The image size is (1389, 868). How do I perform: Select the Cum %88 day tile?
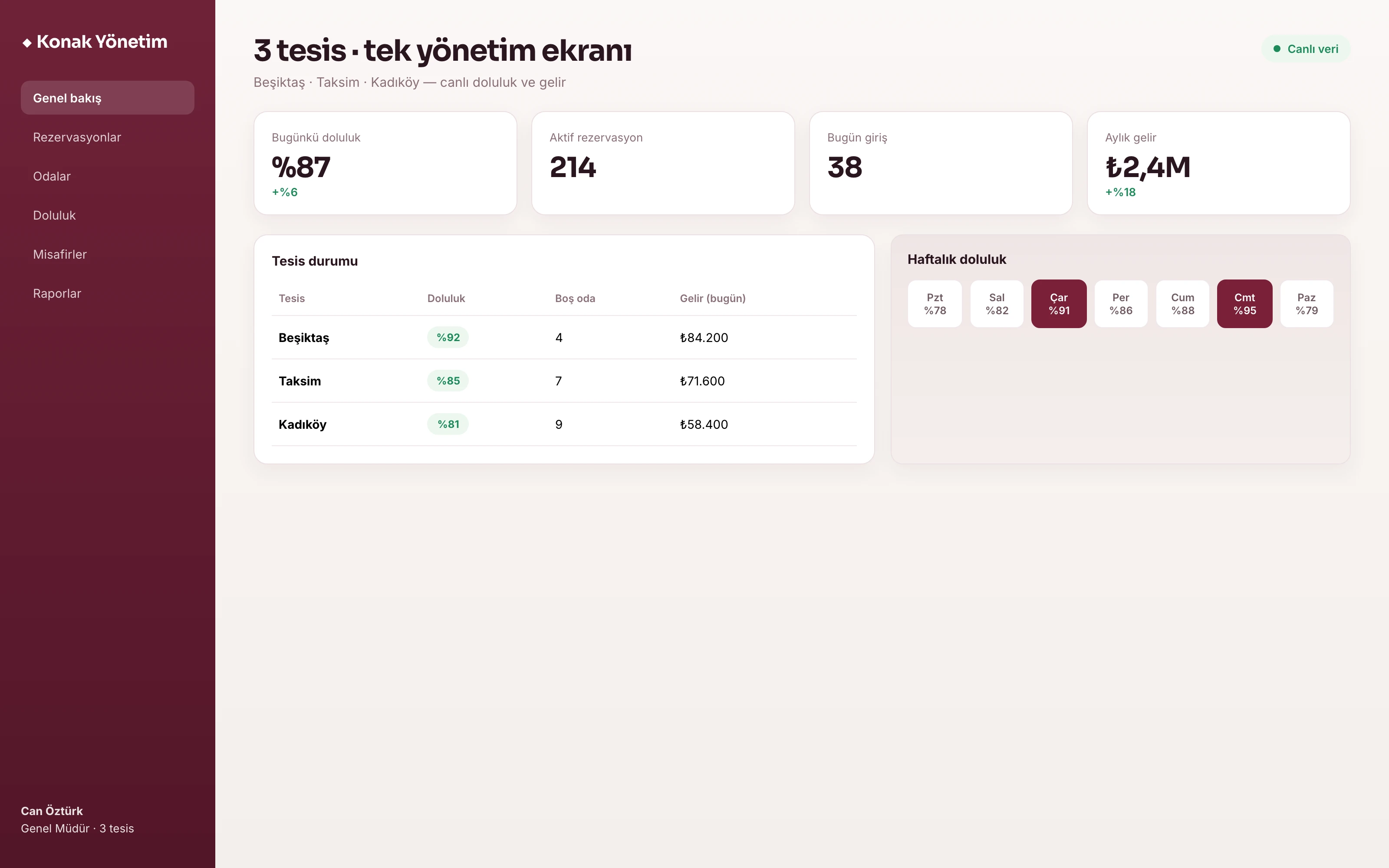point(1182,304)
